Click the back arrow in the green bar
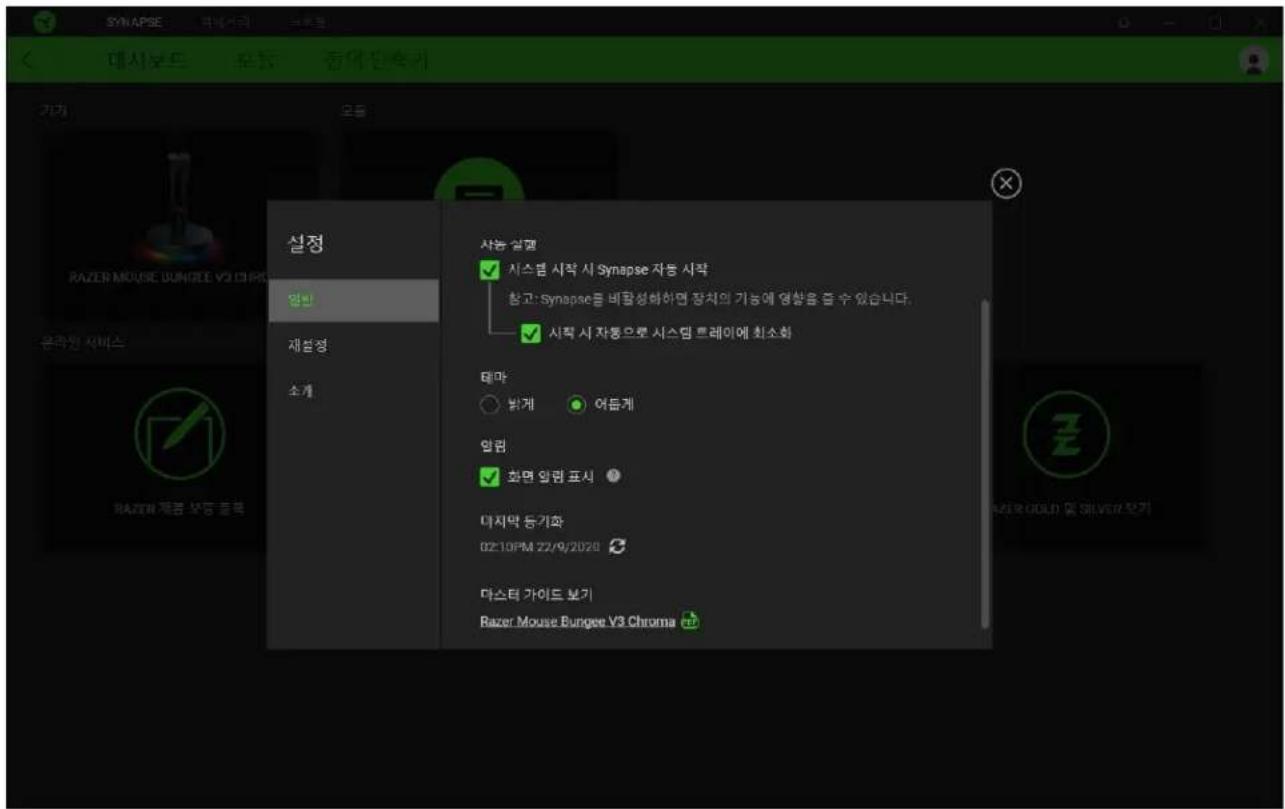Image resolution: width=1285 pixels, height=809 pixels. (x=28, y=61)
